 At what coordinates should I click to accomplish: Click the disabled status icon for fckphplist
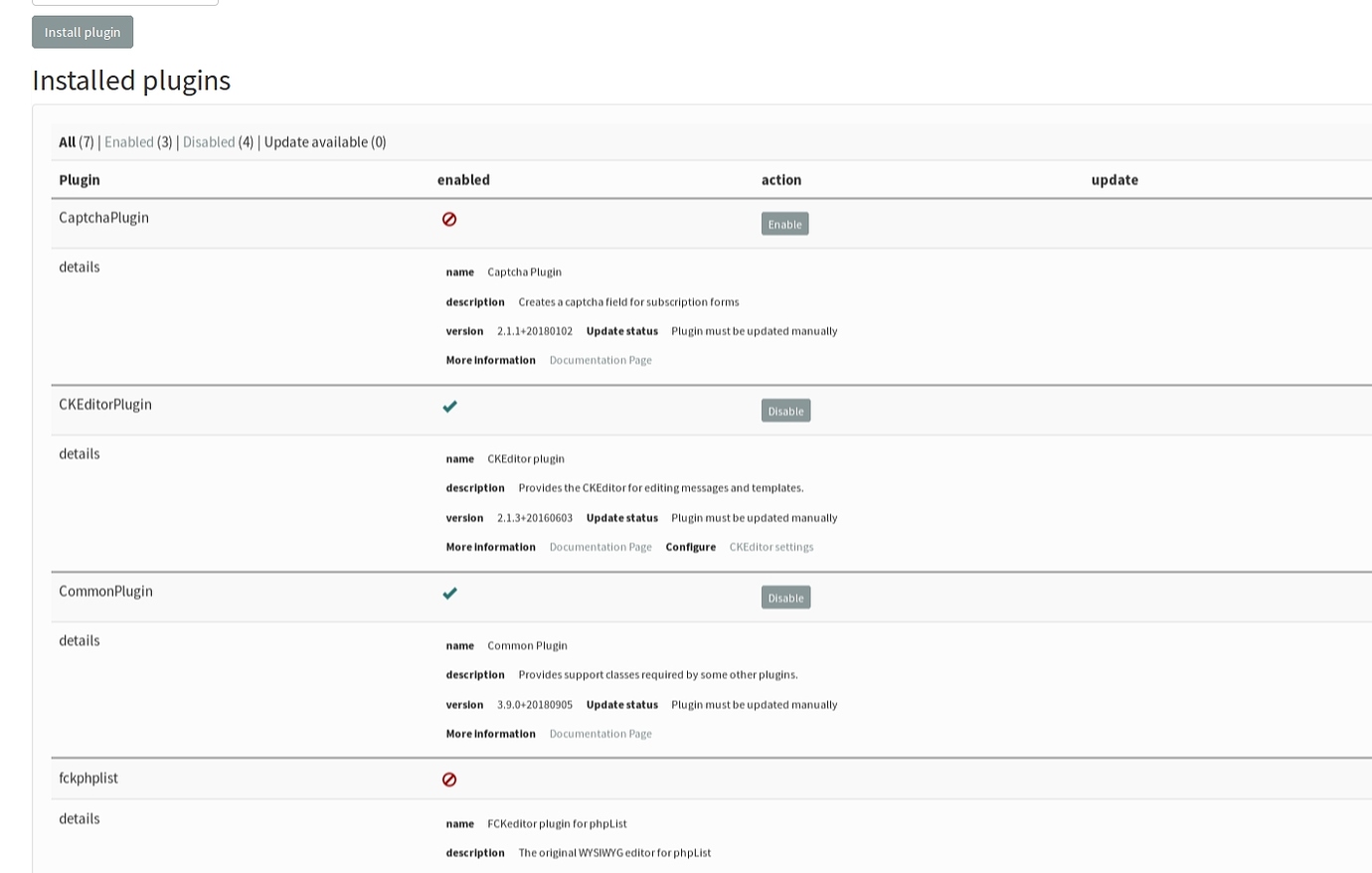(x=449, y=780)
